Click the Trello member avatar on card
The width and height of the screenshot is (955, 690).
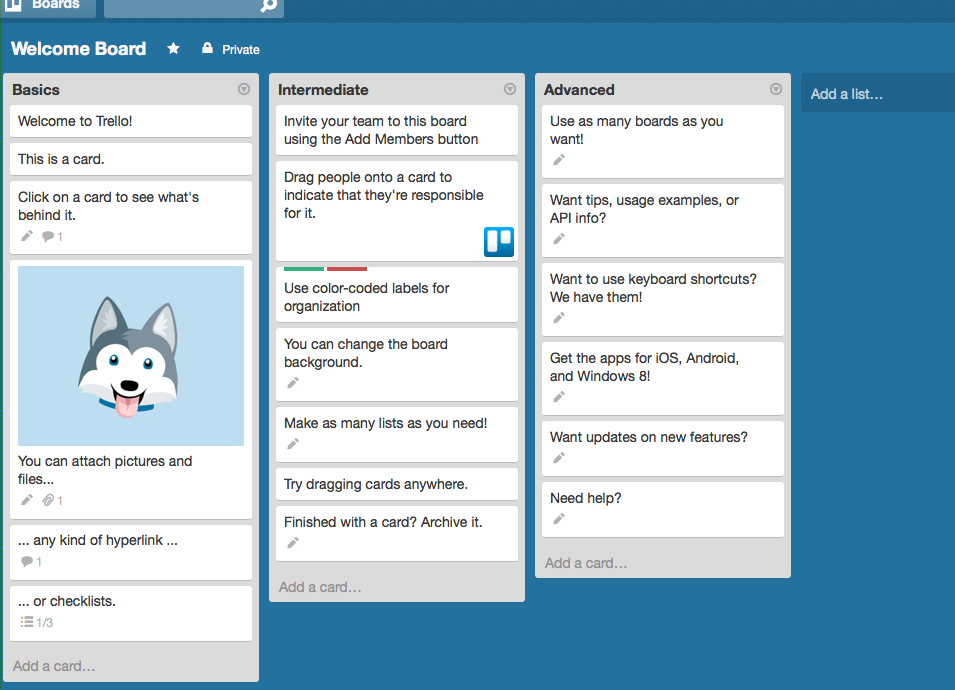(x=499, y=242)
